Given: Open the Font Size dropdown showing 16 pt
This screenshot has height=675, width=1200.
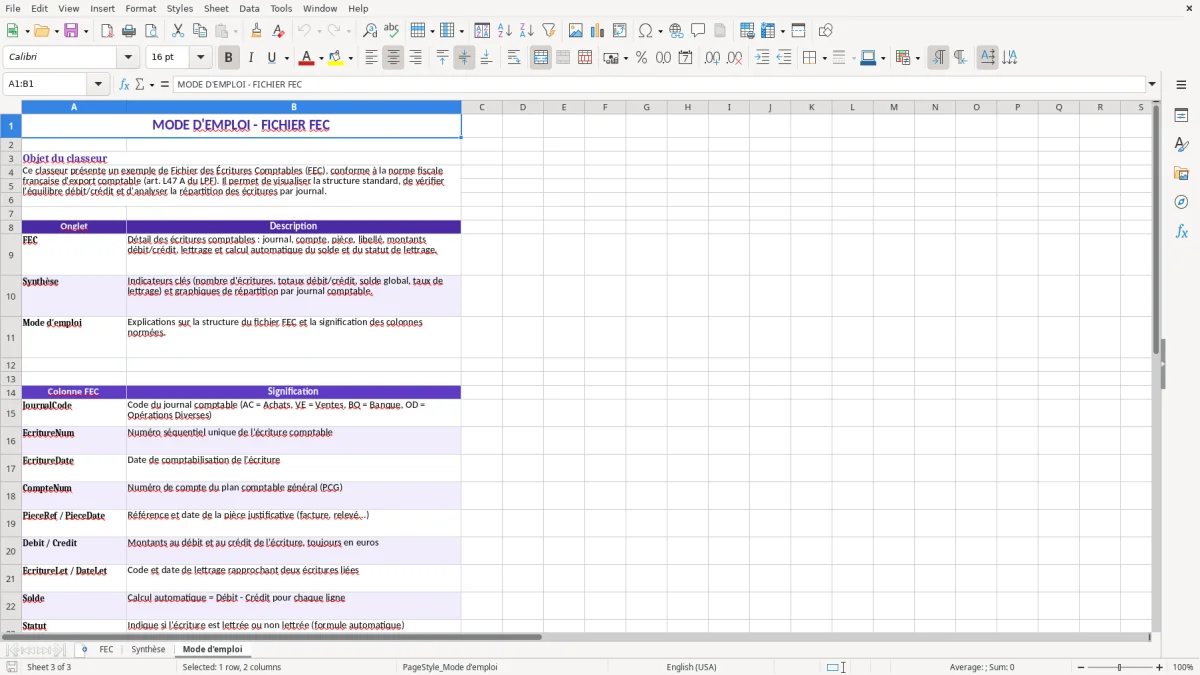Looking at the screenshot, I should [201, 58].
